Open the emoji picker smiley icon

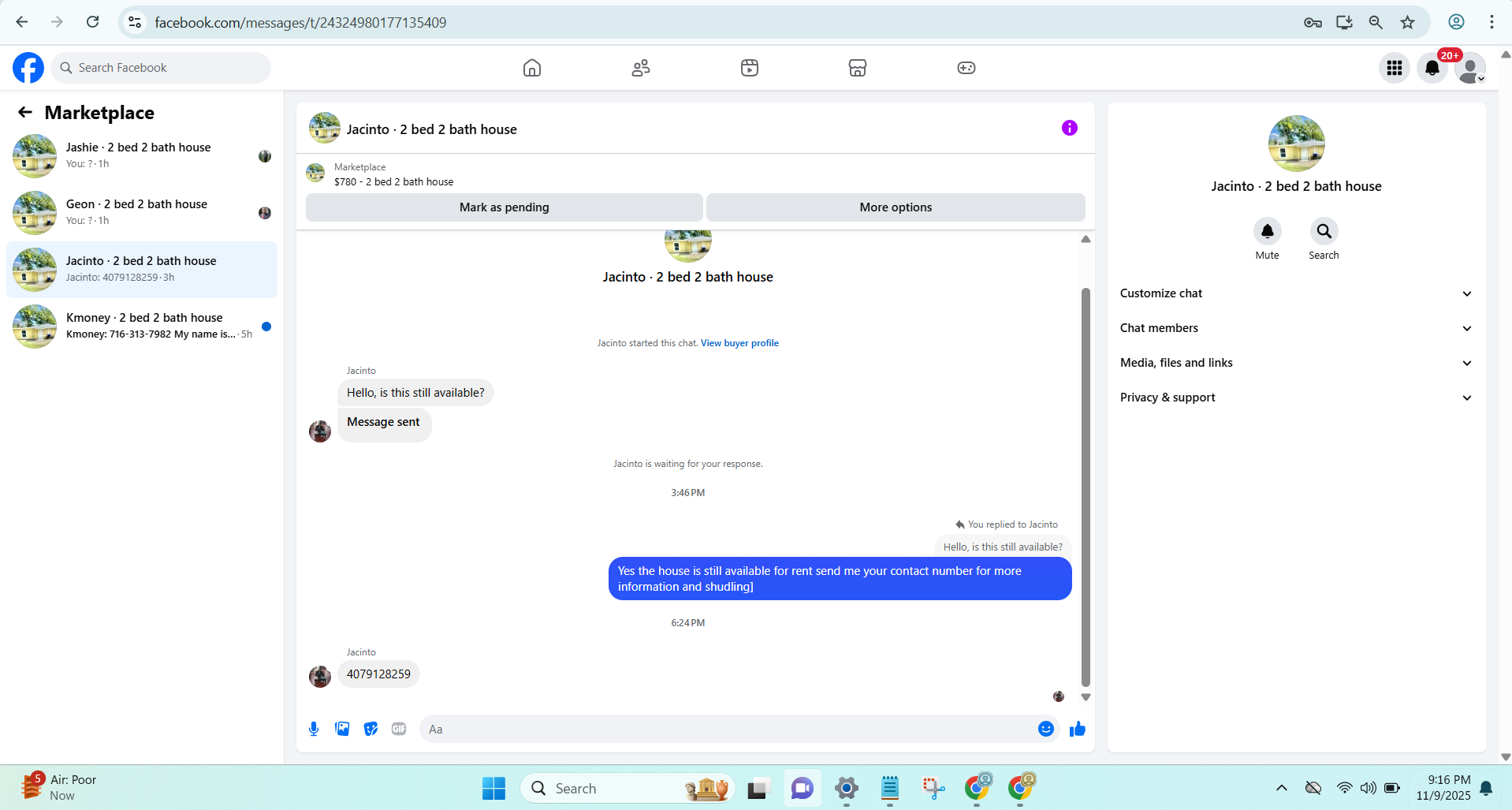(1046, 729)
